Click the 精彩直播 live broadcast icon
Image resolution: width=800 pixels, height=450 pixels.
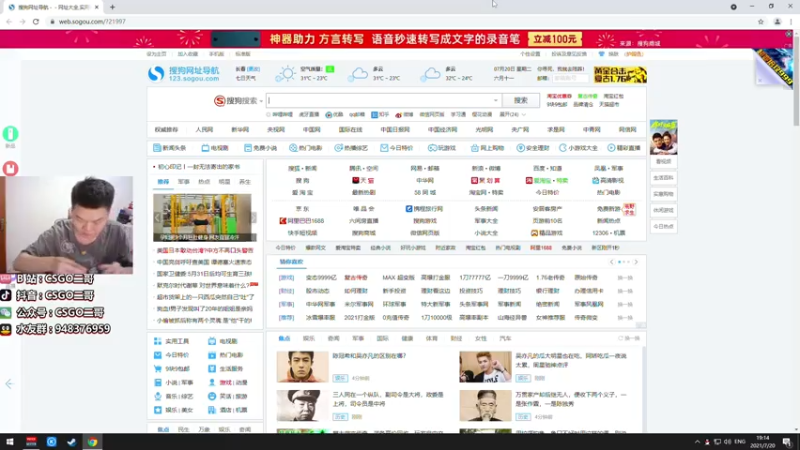[x=611, y=148]
